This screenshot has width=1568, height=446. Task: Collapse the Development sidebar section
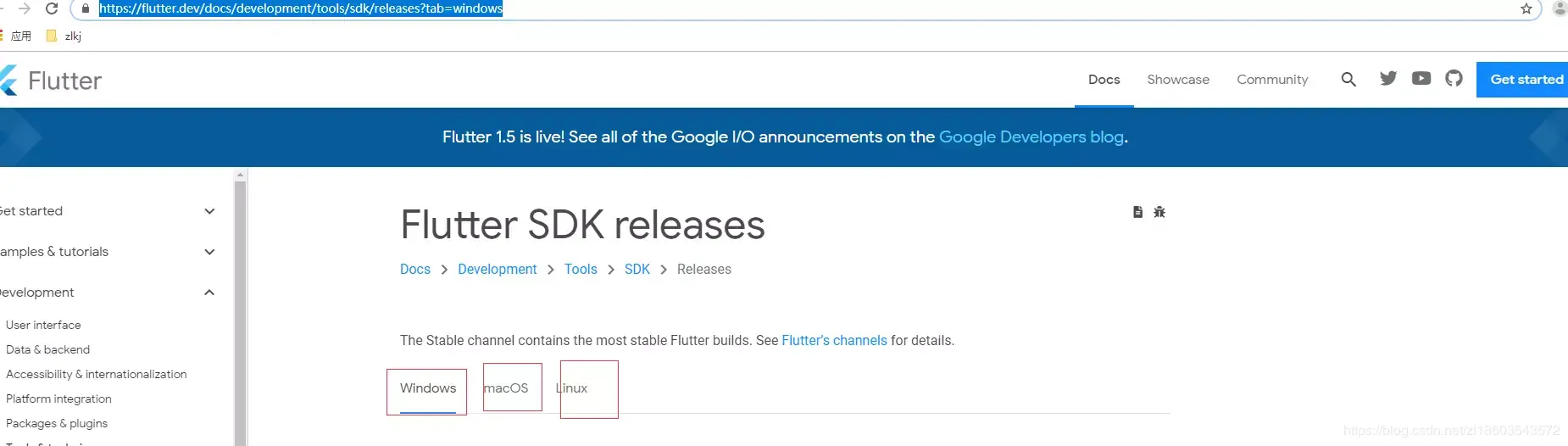(x=209, y=293)
